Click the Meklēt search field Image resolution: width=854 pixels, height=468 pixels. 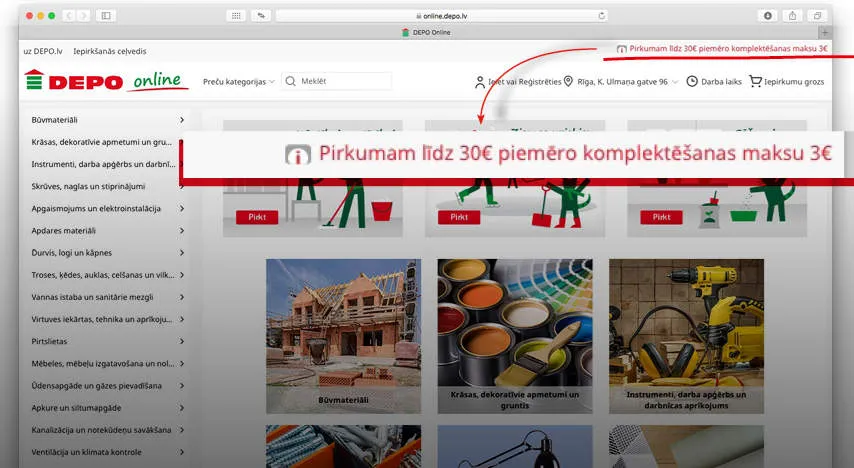(337, 81)
